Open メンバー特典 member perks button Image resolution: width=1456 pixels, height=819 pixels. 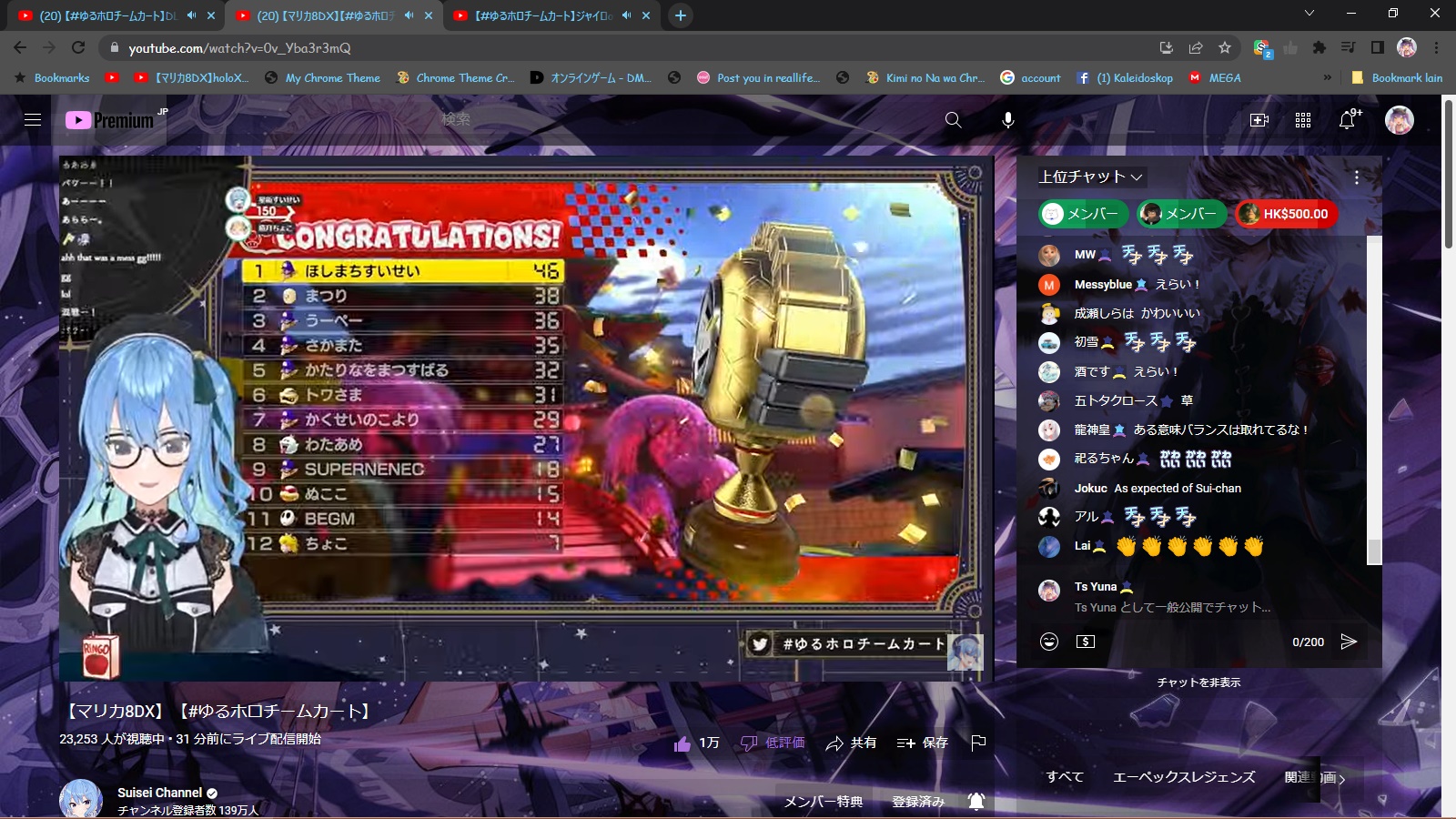[x=824, y=801]
